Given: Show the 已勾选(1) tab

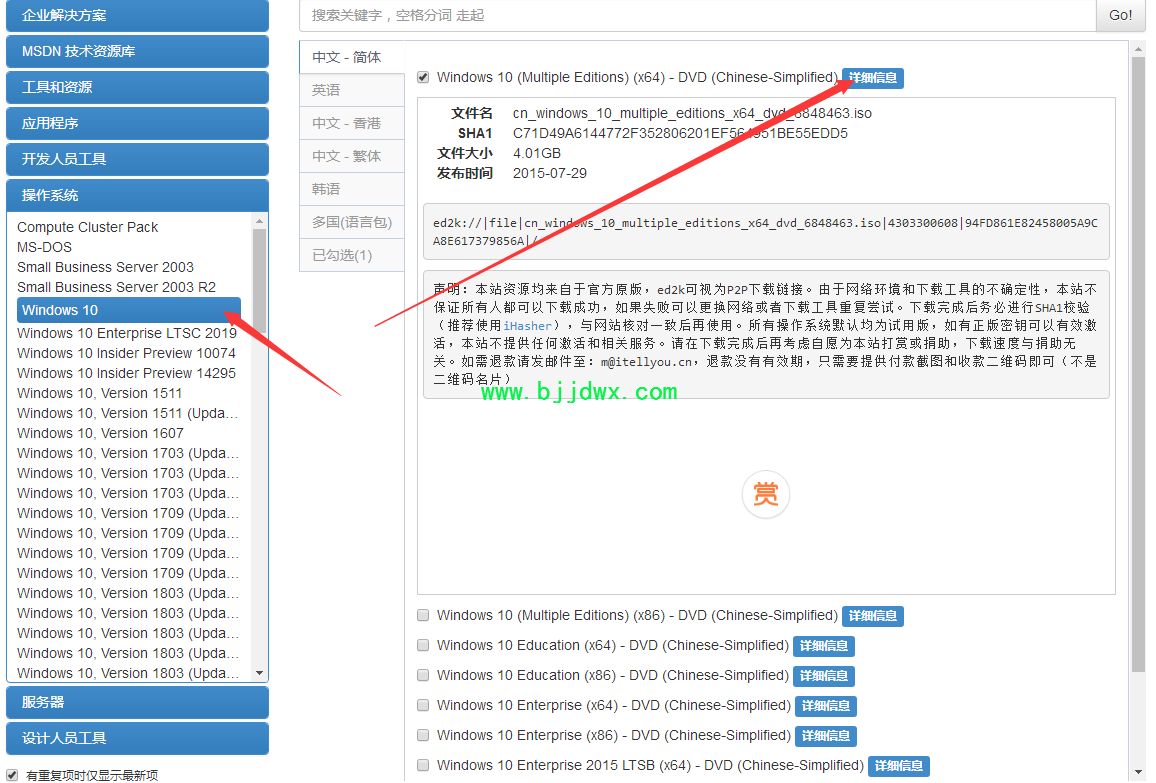Looking at the screenshot, I should click(352, 255).
